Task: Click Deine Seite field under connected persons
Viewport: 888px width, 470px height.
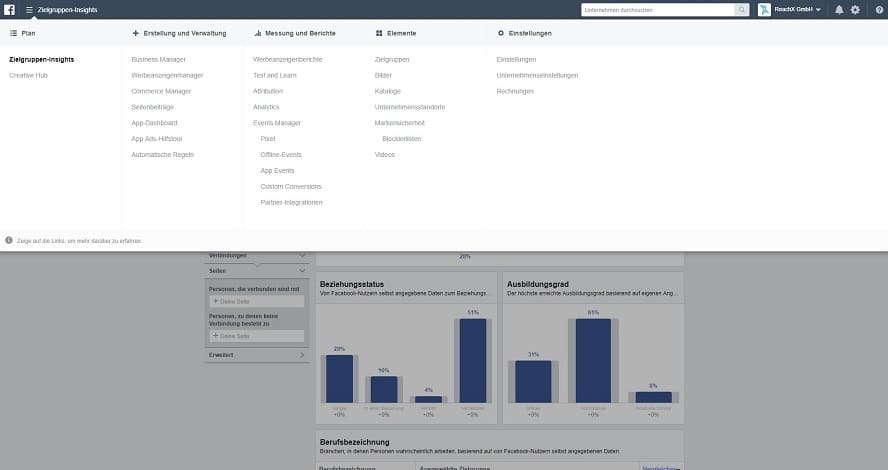Action: [257, 302]
